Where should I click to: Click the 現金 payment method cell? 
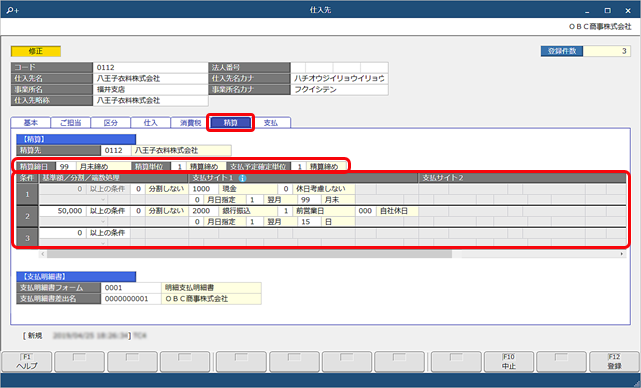248,189
